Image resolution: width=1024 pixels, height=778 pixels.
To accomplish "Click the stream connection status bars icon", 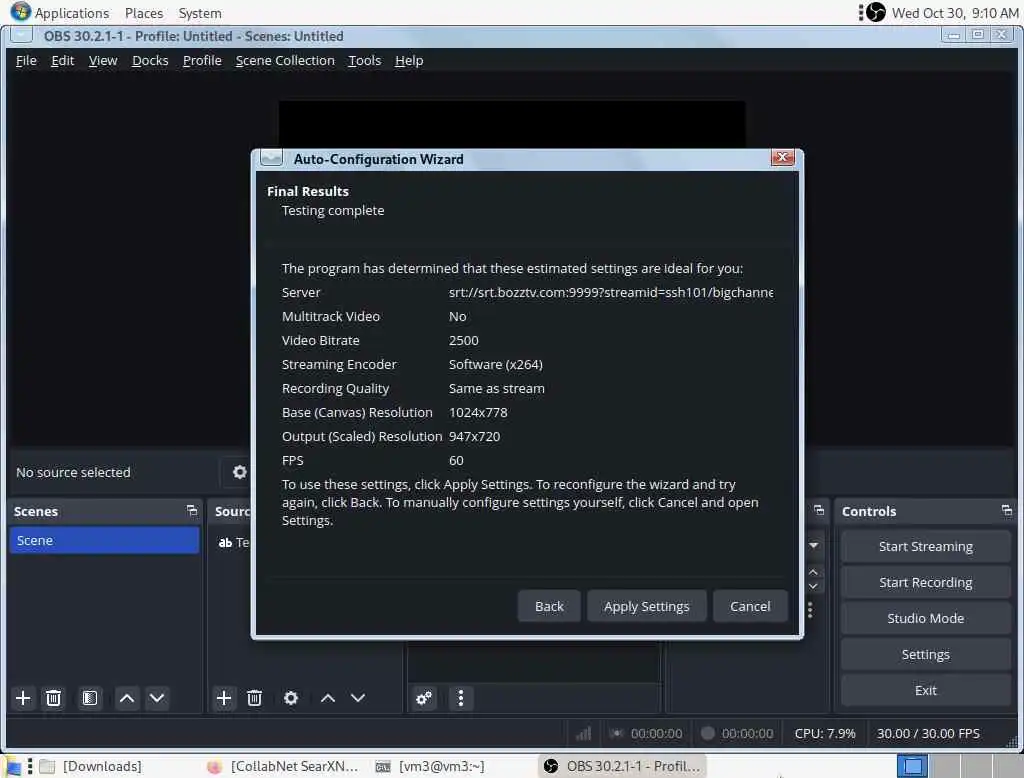I will [x=583, y=734].
